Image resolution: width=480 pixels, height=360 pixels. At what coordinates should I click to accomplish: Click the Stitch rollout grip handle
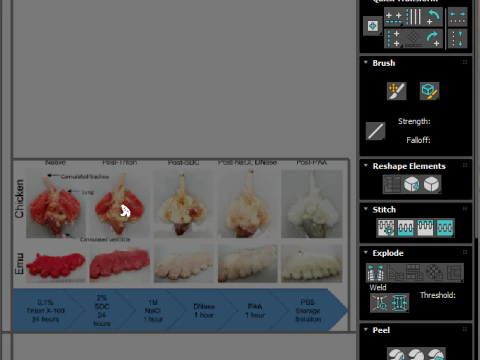pyautogui.click(x=465, y=209)
